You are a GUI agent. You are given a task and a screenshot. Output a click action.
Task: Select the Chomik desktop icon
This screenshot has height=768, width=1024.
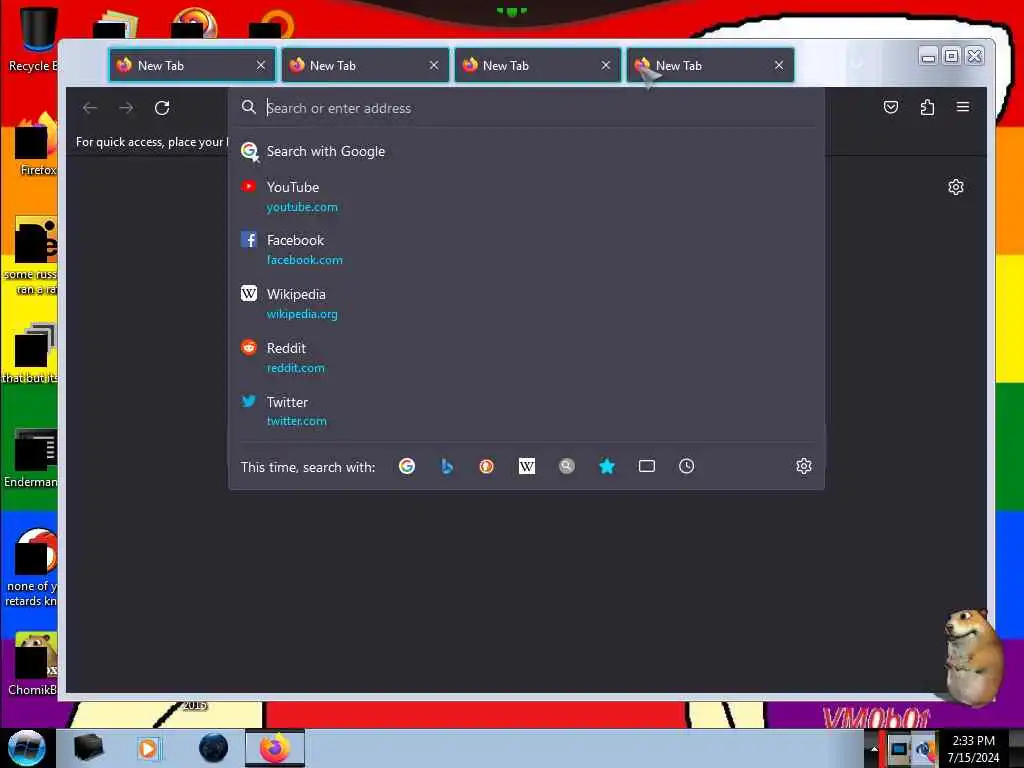tap(34, 664)
